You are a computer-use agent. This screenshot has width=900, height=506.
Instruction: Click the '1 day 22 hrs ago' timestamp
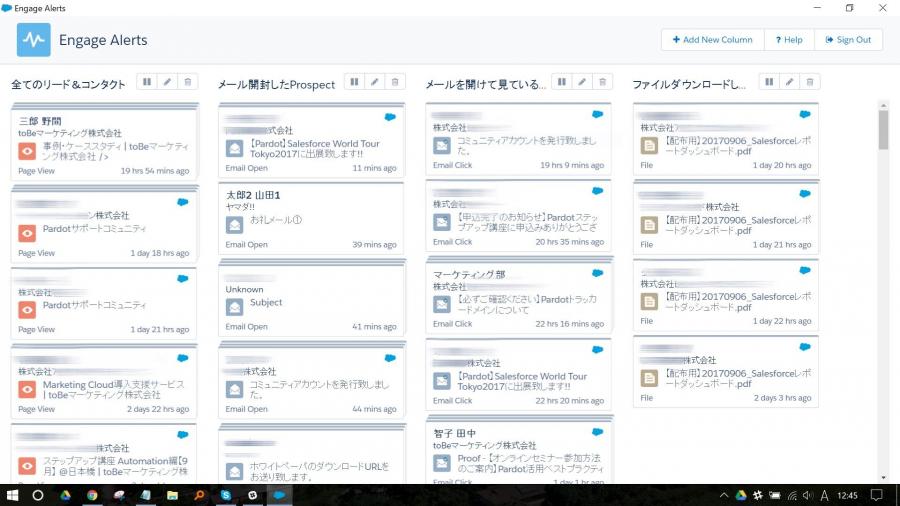pos(782,321)
